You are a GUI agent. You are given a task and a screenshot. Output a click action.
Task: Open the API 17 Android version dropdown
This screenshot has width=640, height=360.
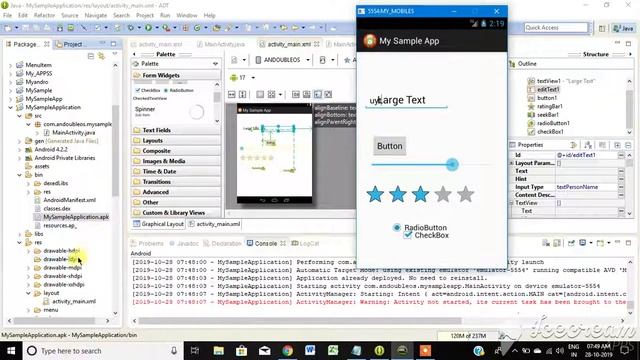point(242,78)
